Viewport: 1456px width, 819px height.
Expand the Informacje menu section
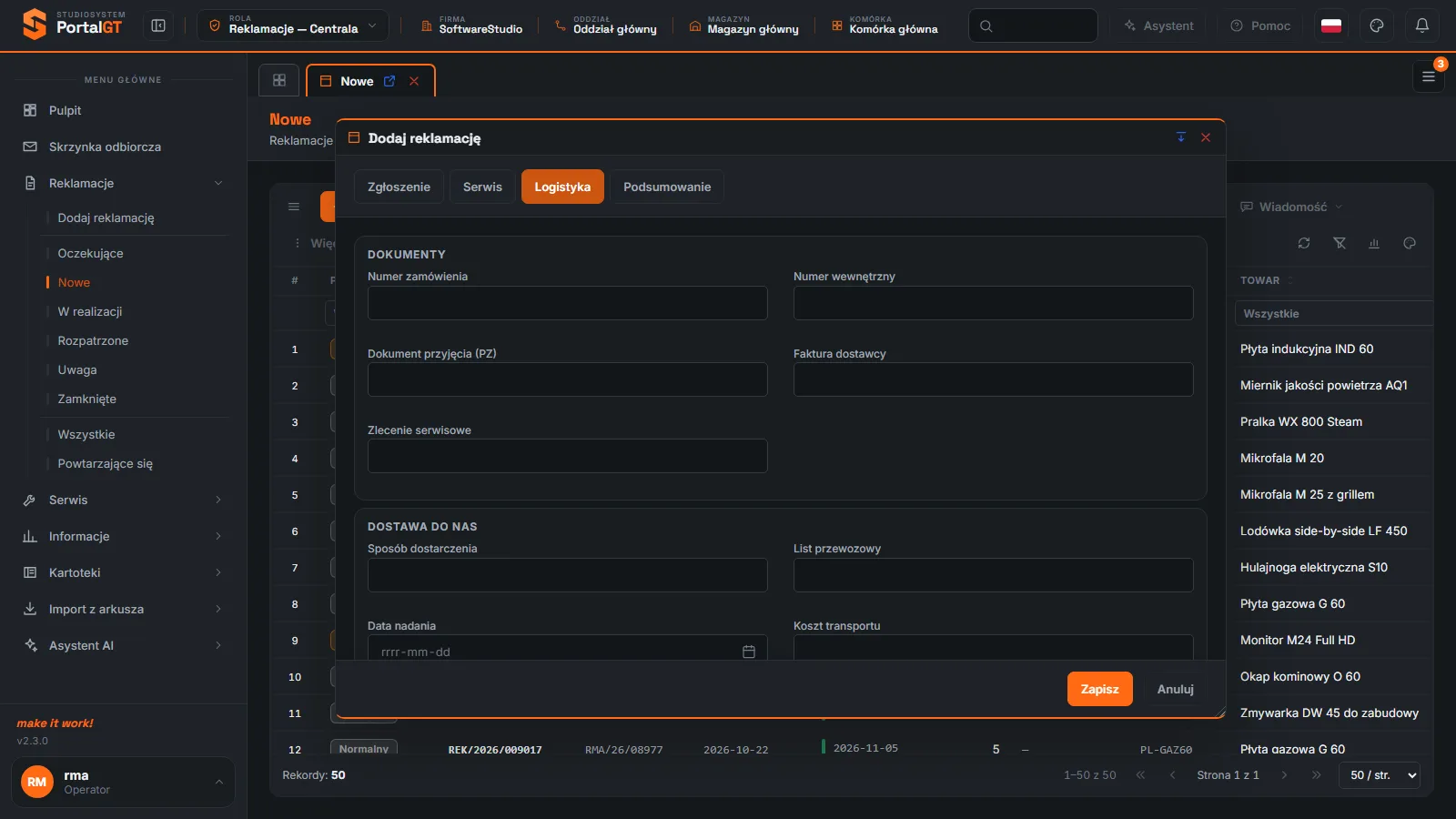[x=123, y=536]
